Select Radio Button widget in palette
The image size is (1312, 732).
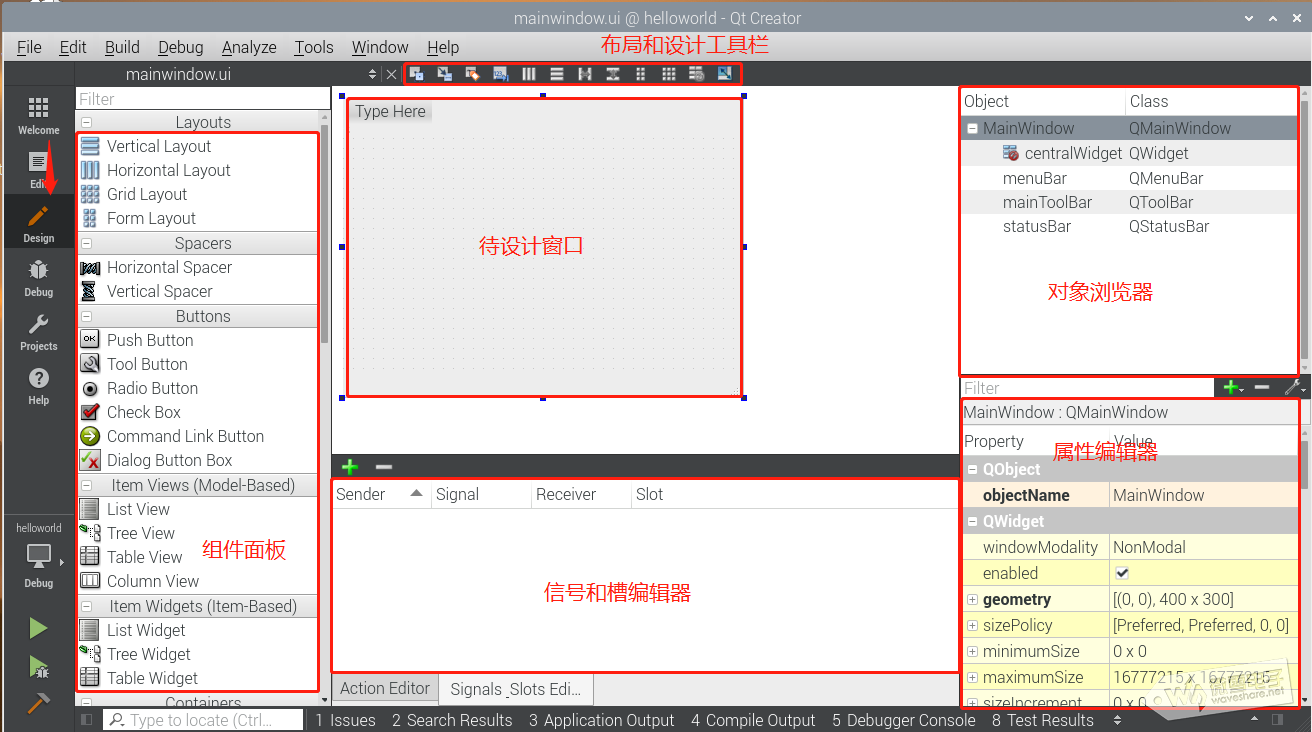[152, 388]
